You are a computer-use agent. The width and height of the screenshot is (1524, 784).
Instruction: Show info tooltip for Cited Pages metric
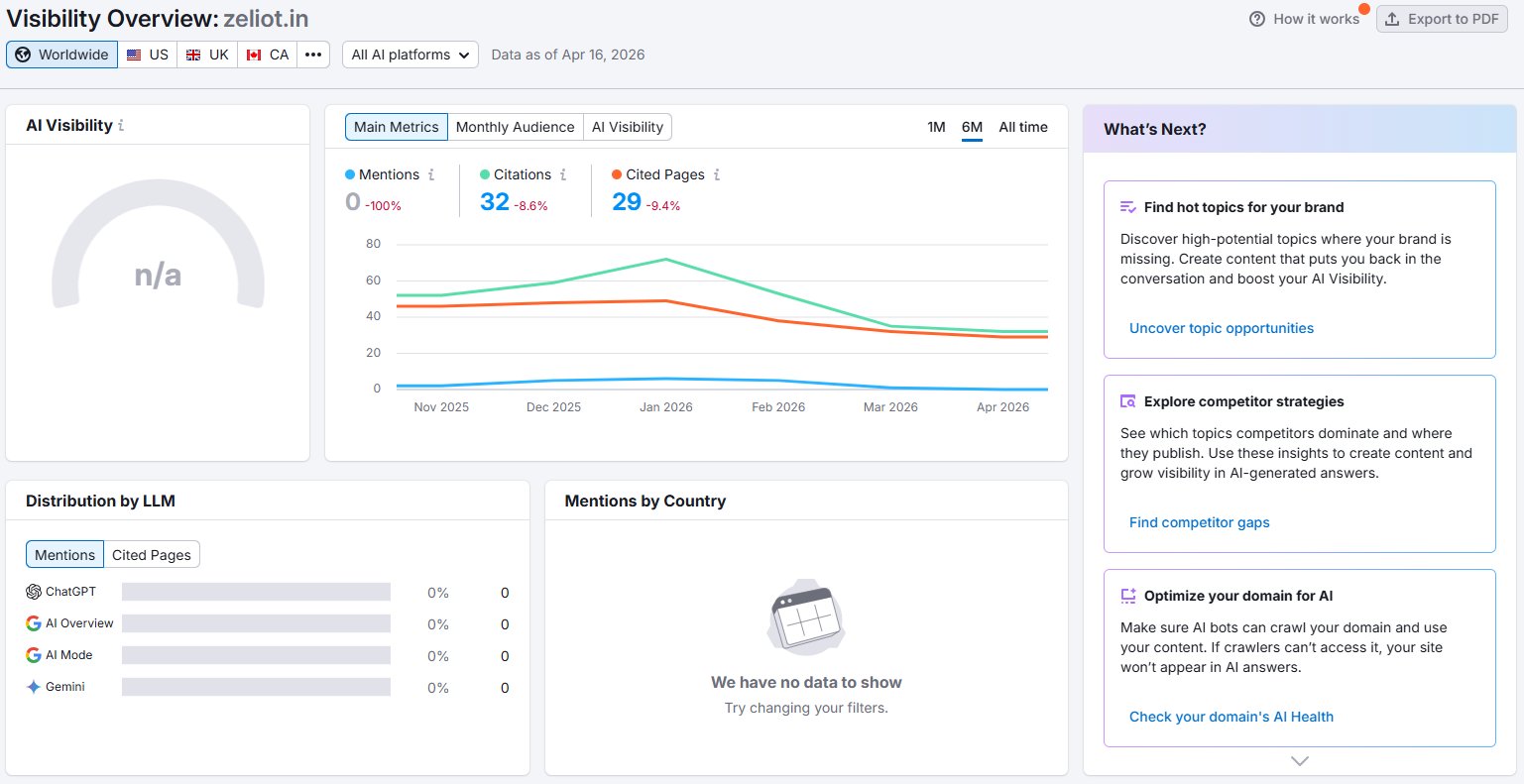[717, 174]
